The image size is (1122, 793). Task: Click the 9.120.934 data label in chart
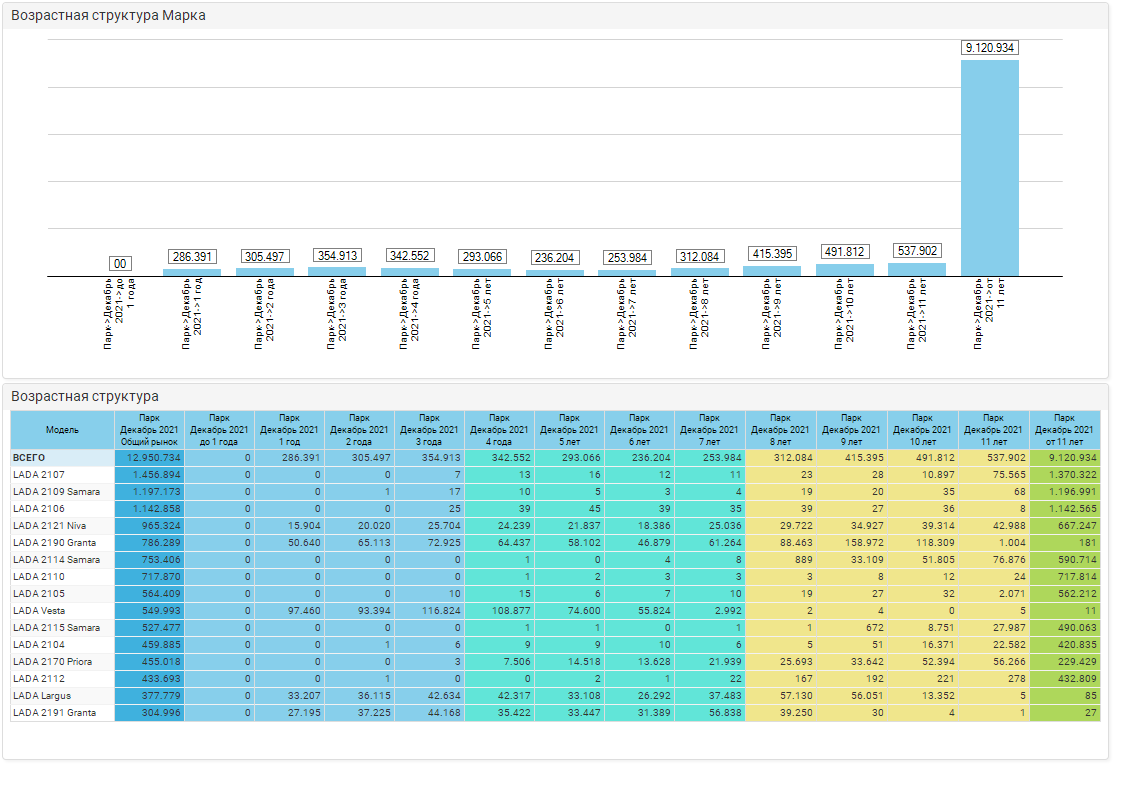point(989,47)
